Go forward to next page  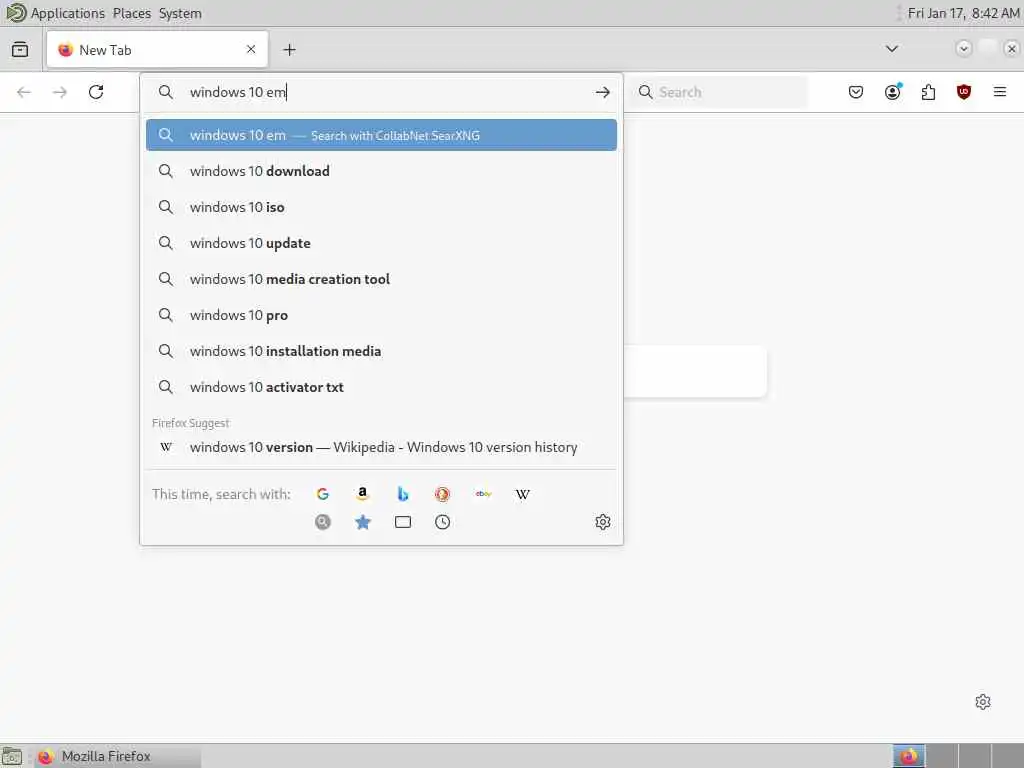tap(60, 92)
